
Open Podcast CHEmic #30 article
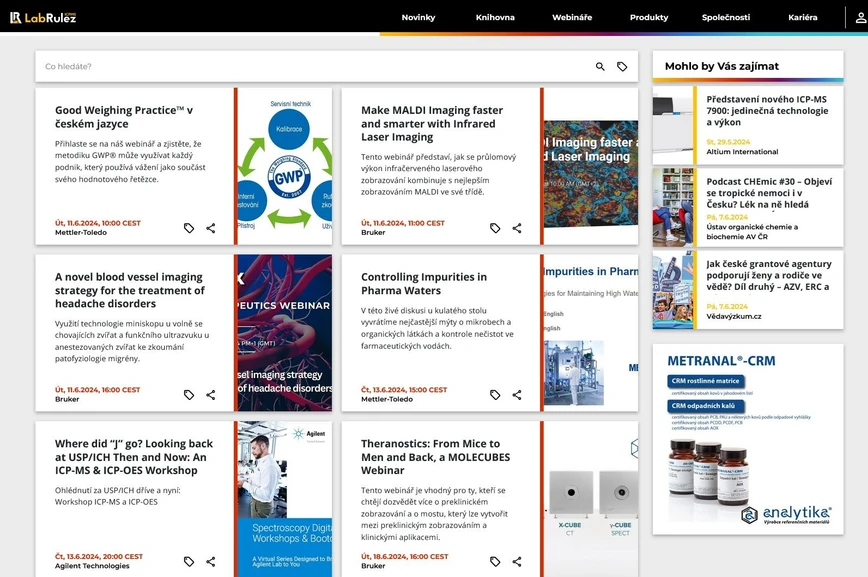pyautogui.click(x=769, y=193)
